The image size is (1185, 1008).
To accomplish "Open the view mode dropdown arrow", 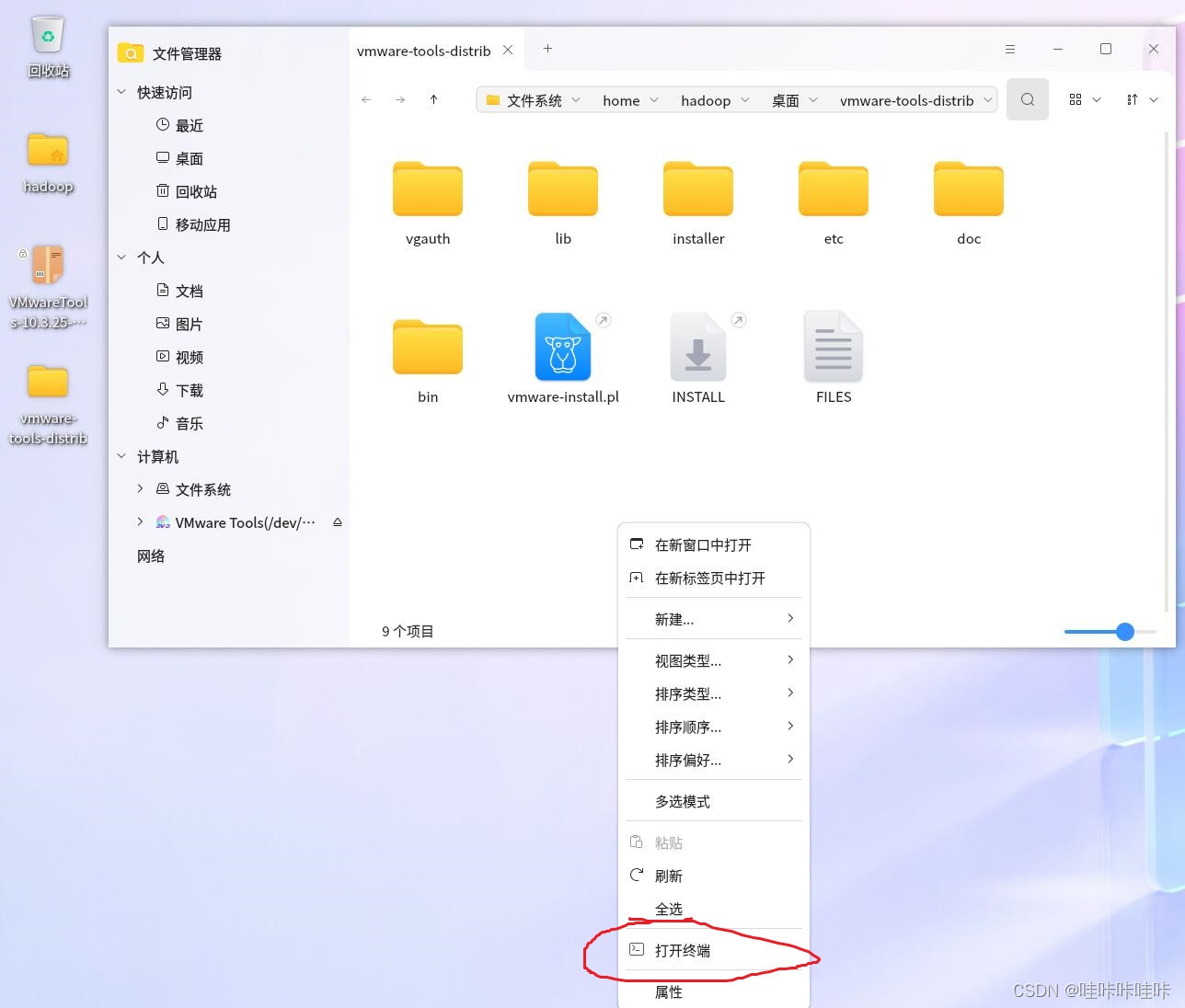I will tap(1097, 99).
